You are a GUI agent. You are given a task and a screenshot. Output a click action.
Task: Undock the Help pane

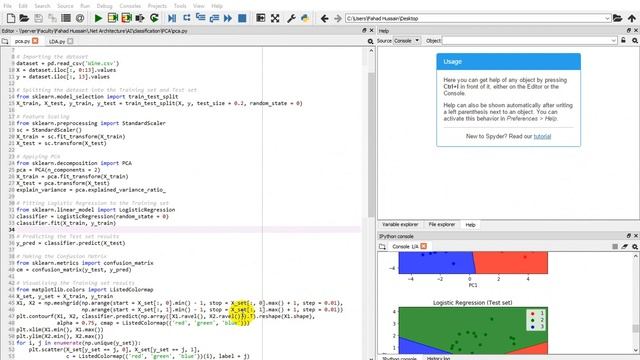click(x=629, y=31)
